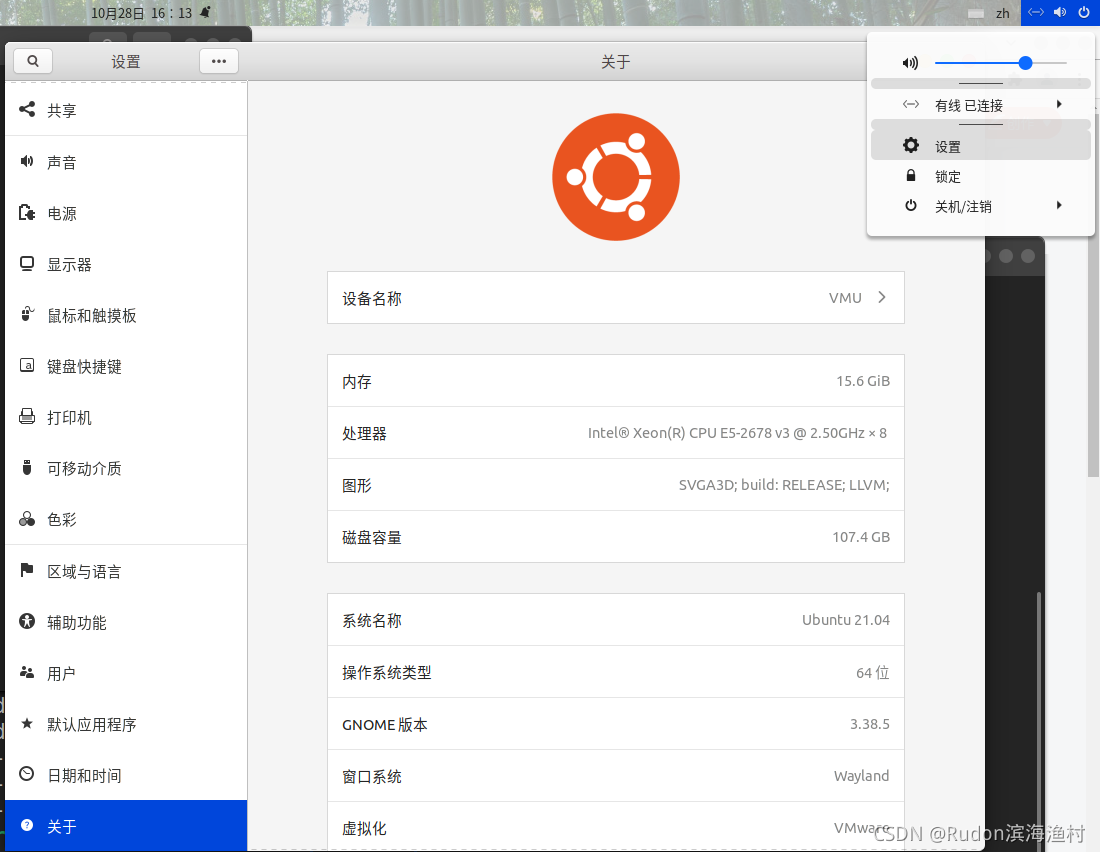Image resolution: width=1100 pixels, height=852 pixels.
Task: Open the 默认应用程序 settings panel
Action: pos(126,724)
